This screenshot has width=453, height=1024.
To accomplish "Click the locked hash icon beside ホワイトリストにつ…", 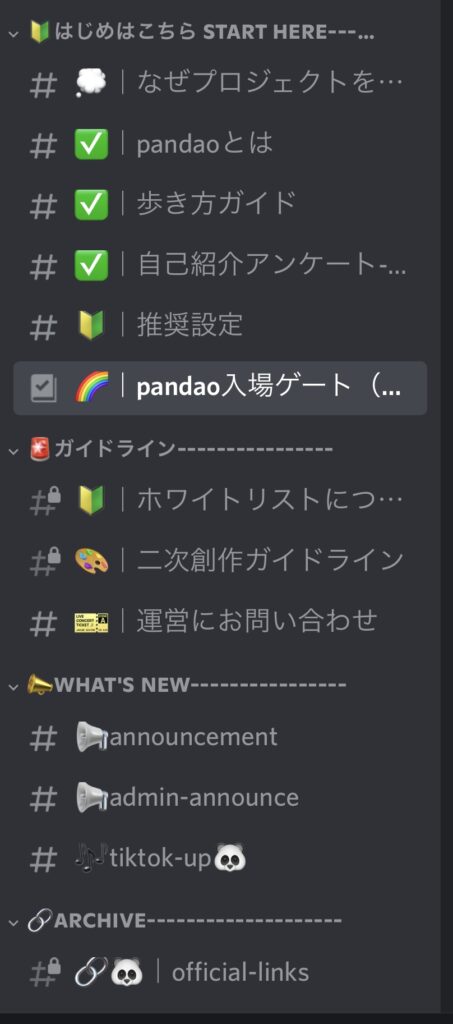I will point(45,500).
